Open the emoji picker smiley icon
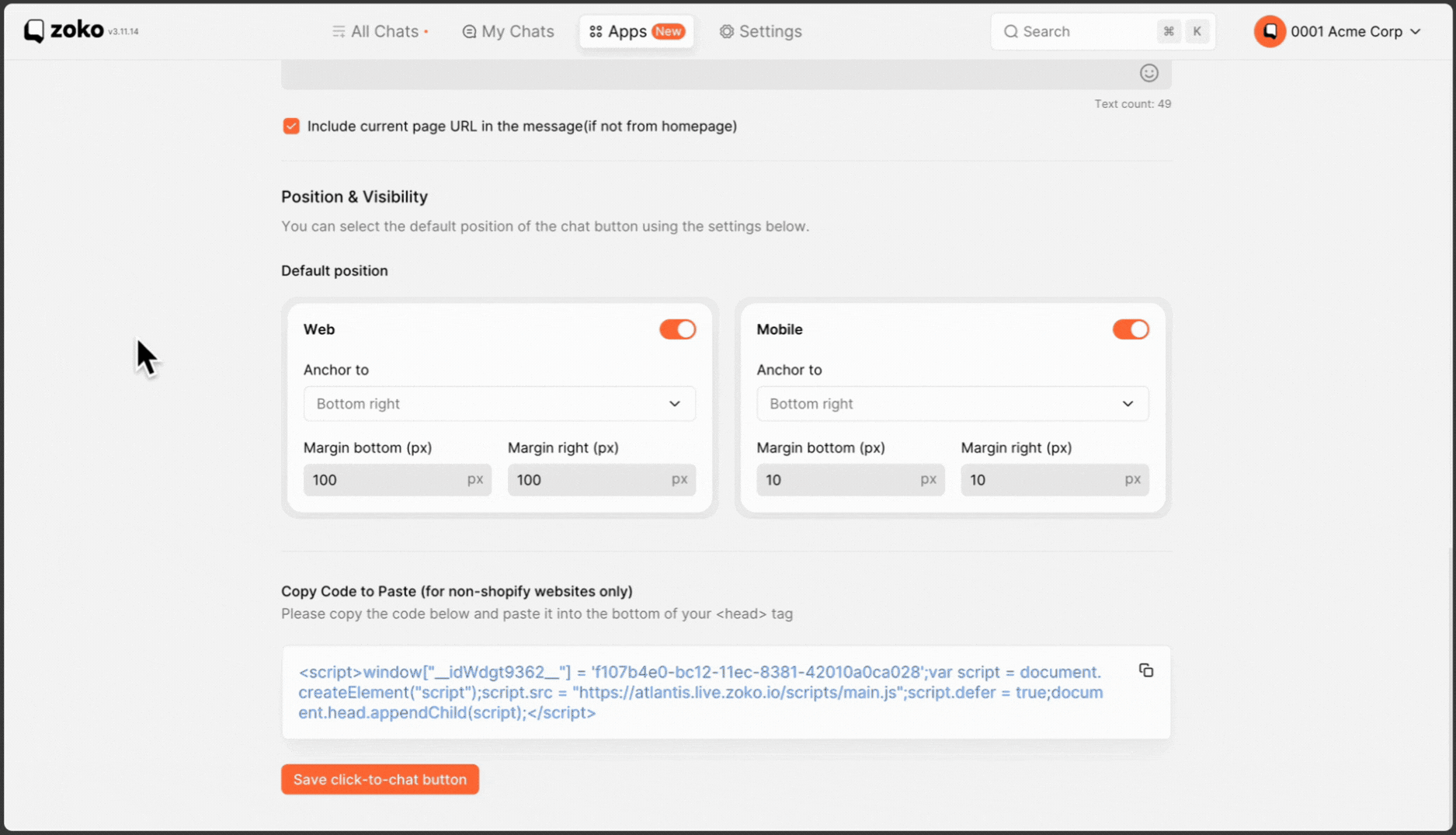The image size is (1456, 835). pyautogui.click(x=1148, y=73)
